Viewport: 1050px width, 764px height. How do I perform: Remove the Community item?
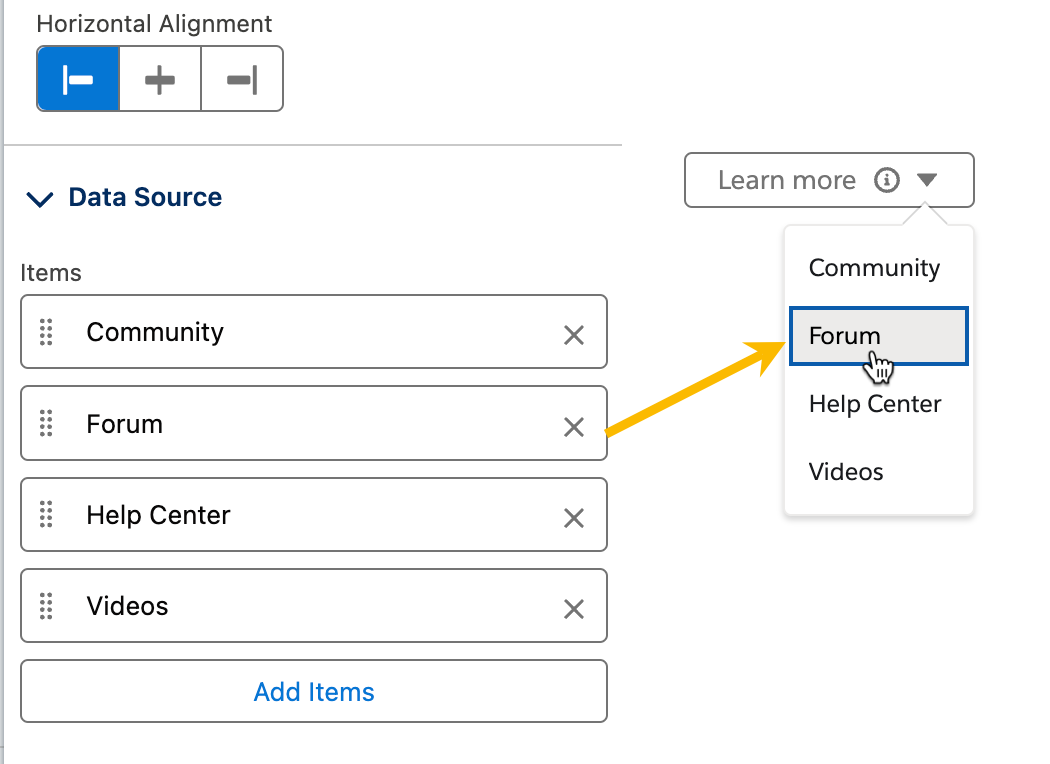tap(574, 335)
